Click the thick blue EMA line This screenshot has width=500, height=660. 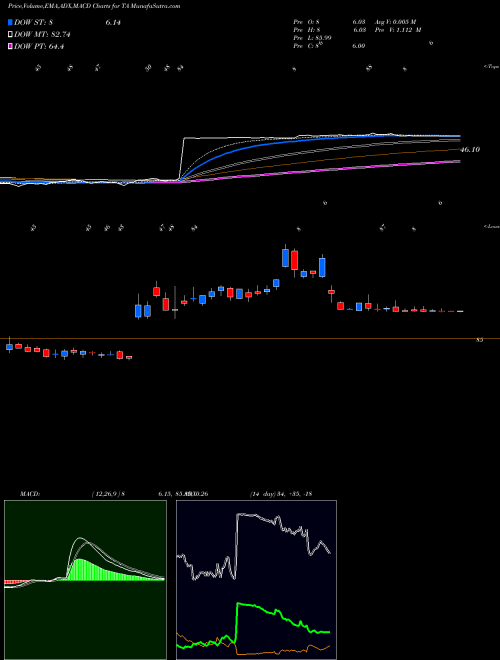253,146
